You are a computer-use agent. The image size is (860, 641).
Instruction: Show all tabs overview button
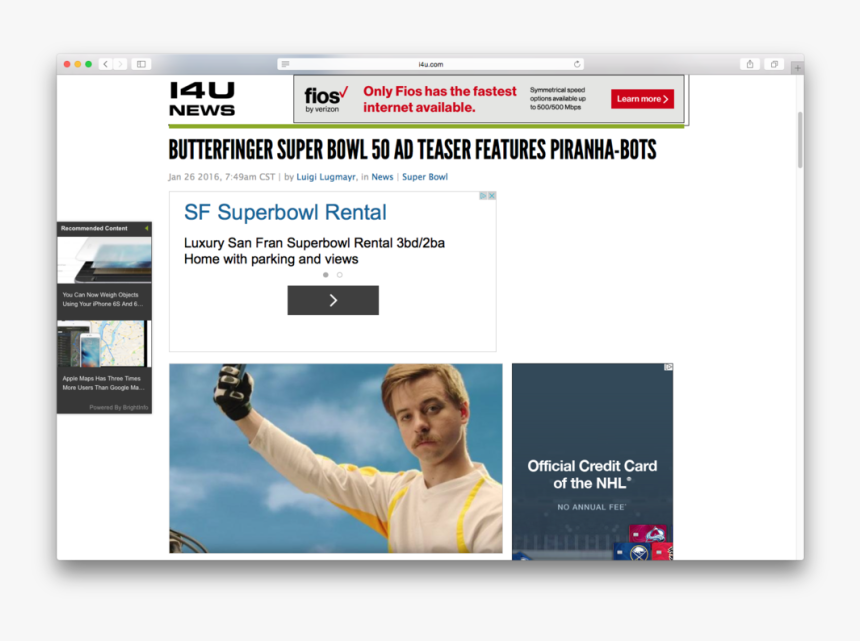[774, 64]
